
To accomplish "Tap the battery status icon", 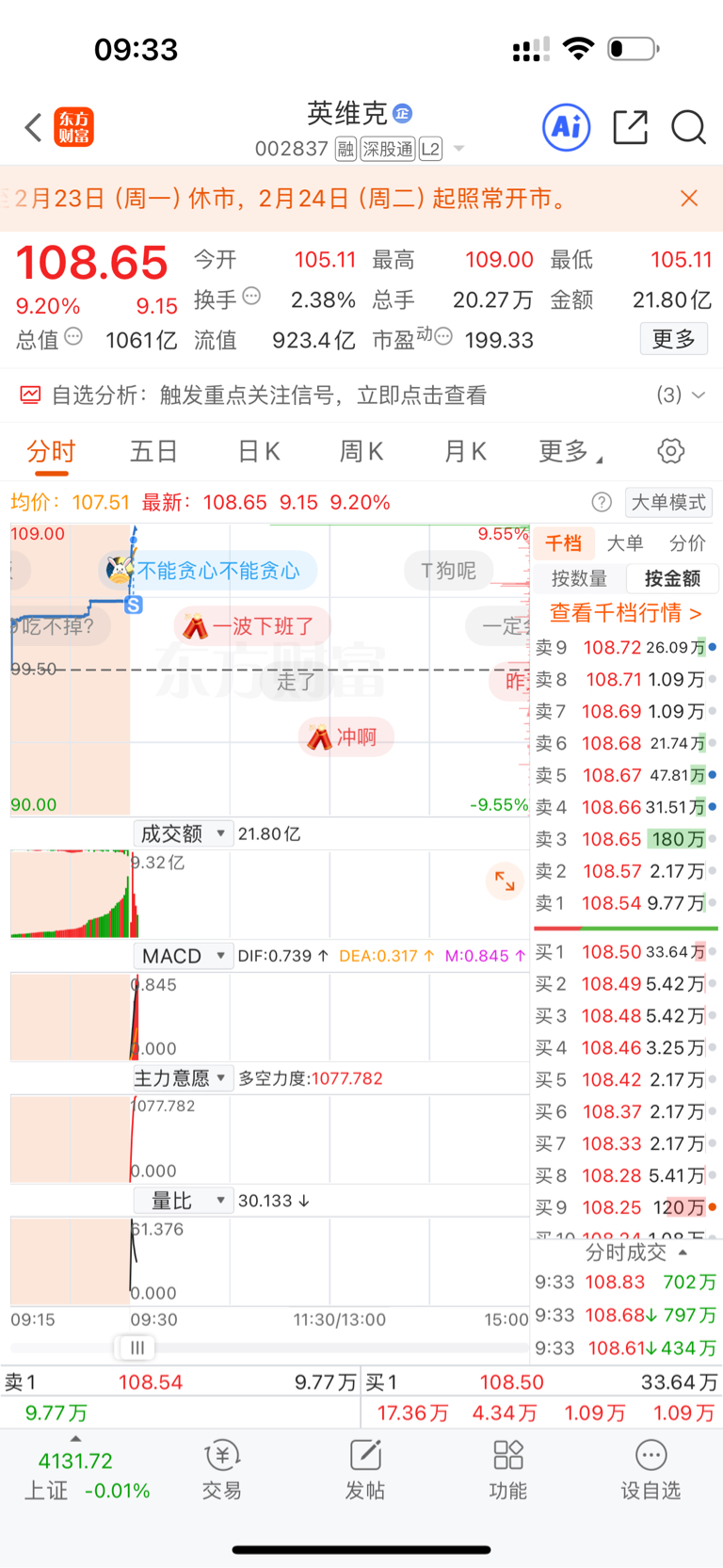I will click(634, 48).
